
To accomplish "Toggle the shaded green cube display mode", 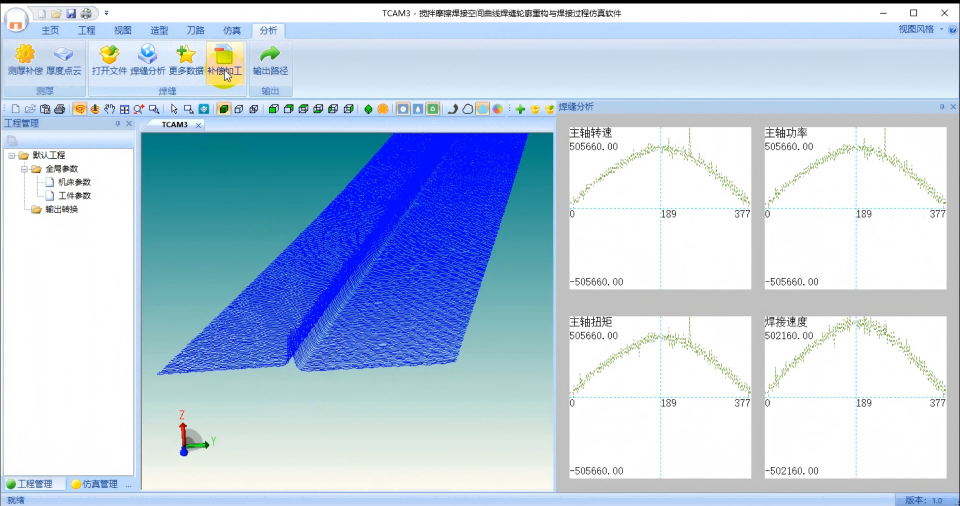I will (224, 109).
